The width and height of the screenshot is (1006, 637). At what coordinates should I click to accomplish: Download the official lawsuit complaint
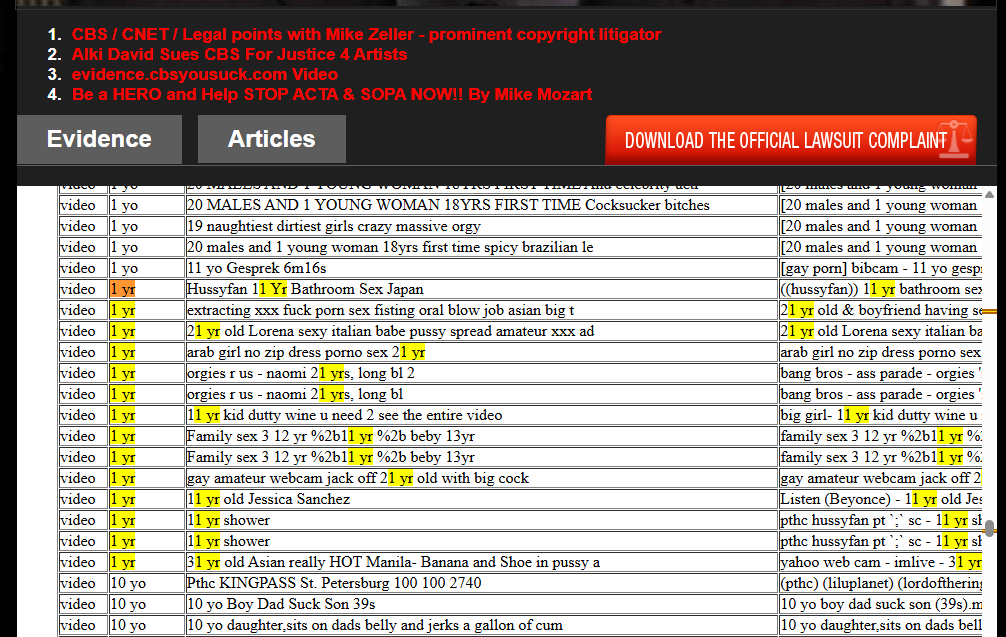point(785,140)
